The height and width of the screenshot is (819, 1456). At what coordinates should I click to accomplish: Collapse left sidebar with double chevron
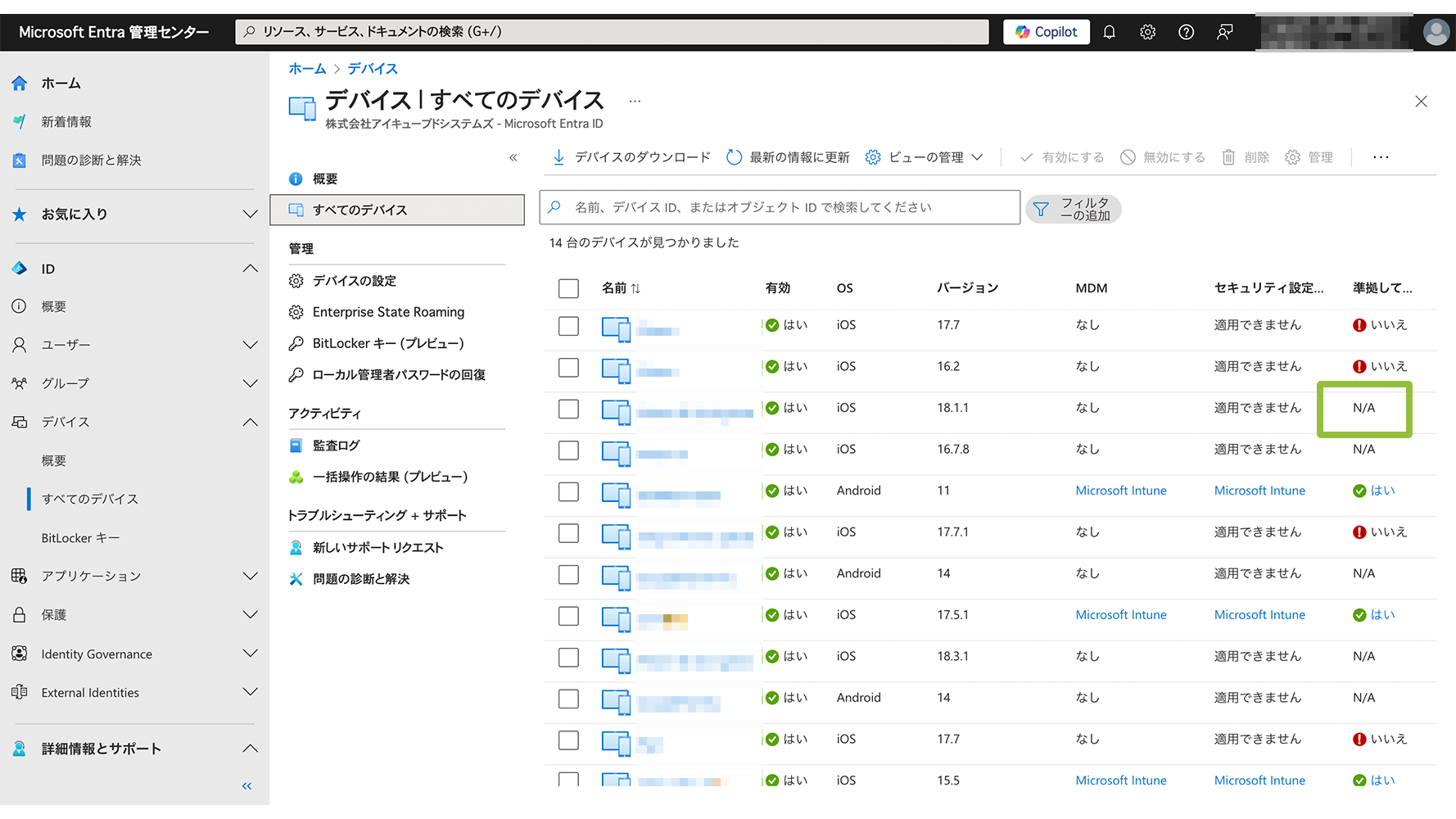pos(246,786)
